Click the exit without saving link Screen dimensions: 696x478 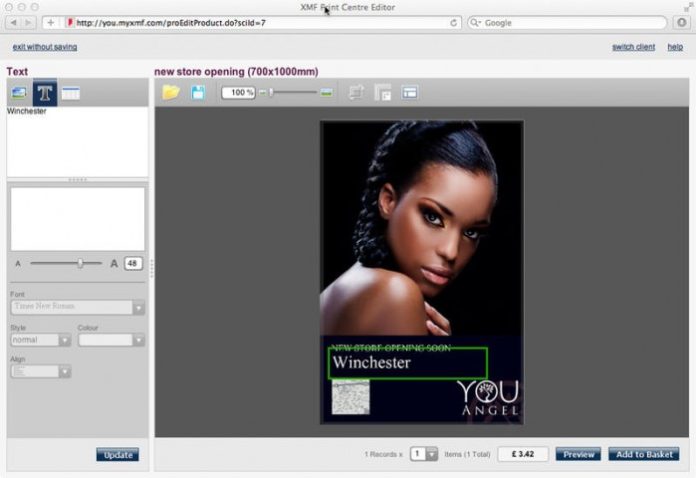[44, 47]
